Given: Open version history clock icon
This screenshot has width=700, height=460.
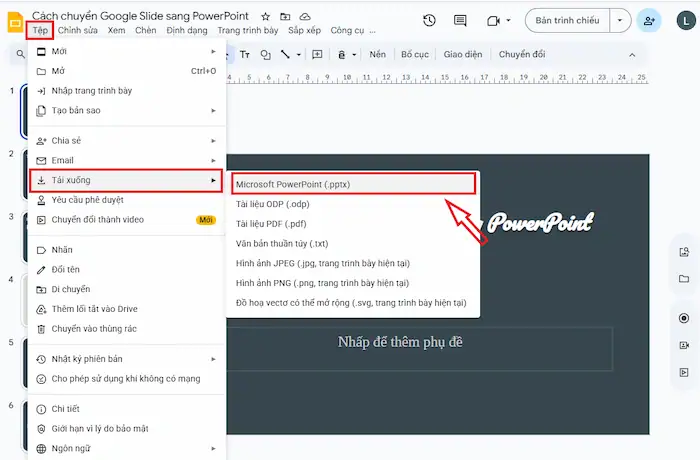Looking at the screenshot, I should click(x=429, y=20).
